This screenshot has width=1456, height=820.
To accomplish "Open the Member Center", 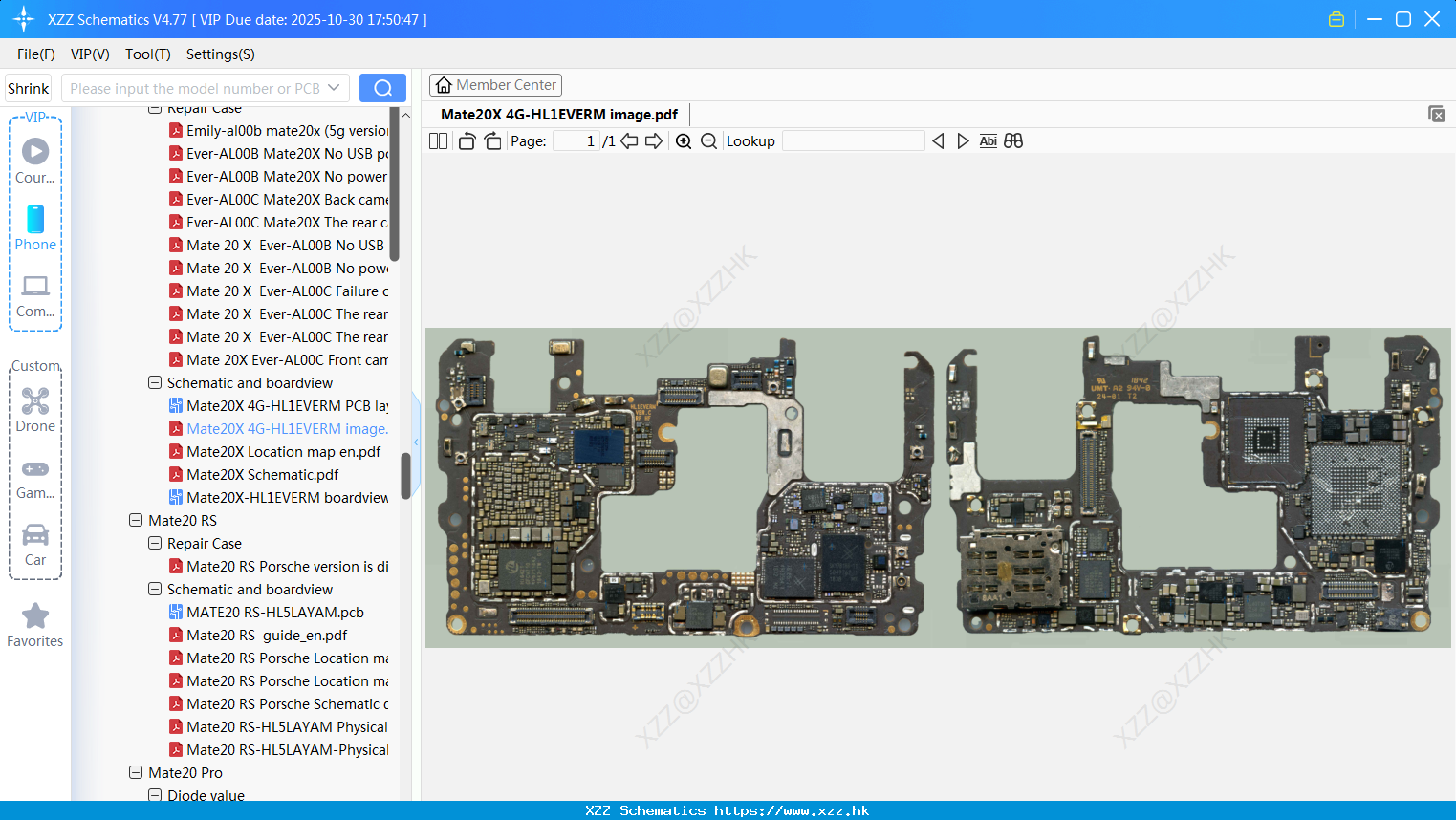I will coord(495,85).
